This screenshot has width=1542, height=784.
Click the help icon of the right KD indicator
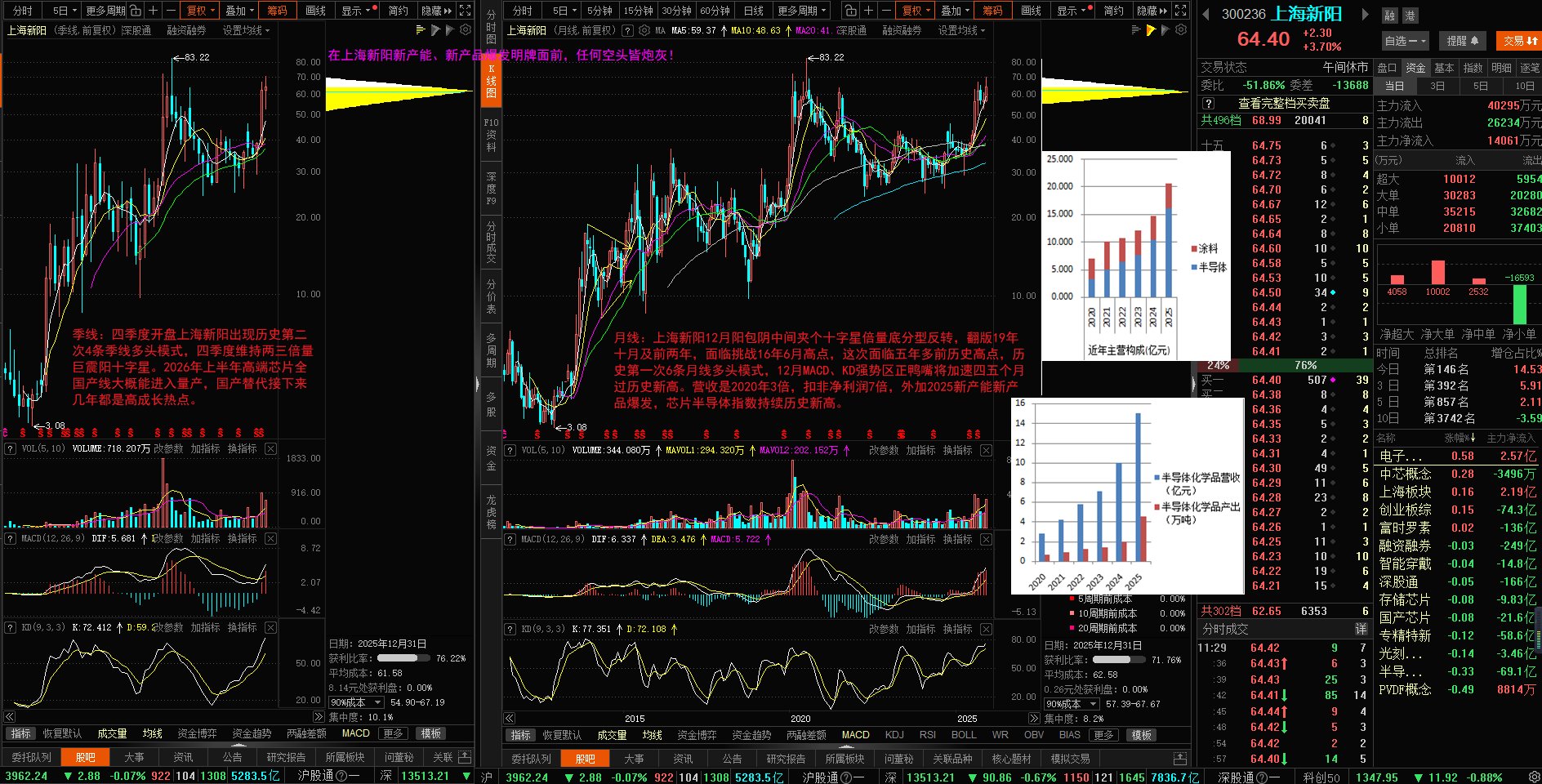coord(510,629)
